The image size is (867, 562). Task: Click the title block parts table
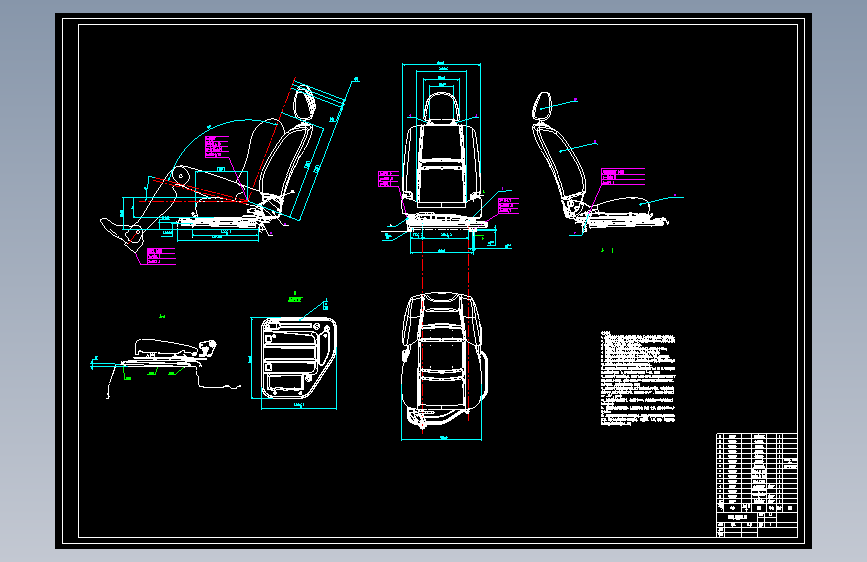[757, 485]
